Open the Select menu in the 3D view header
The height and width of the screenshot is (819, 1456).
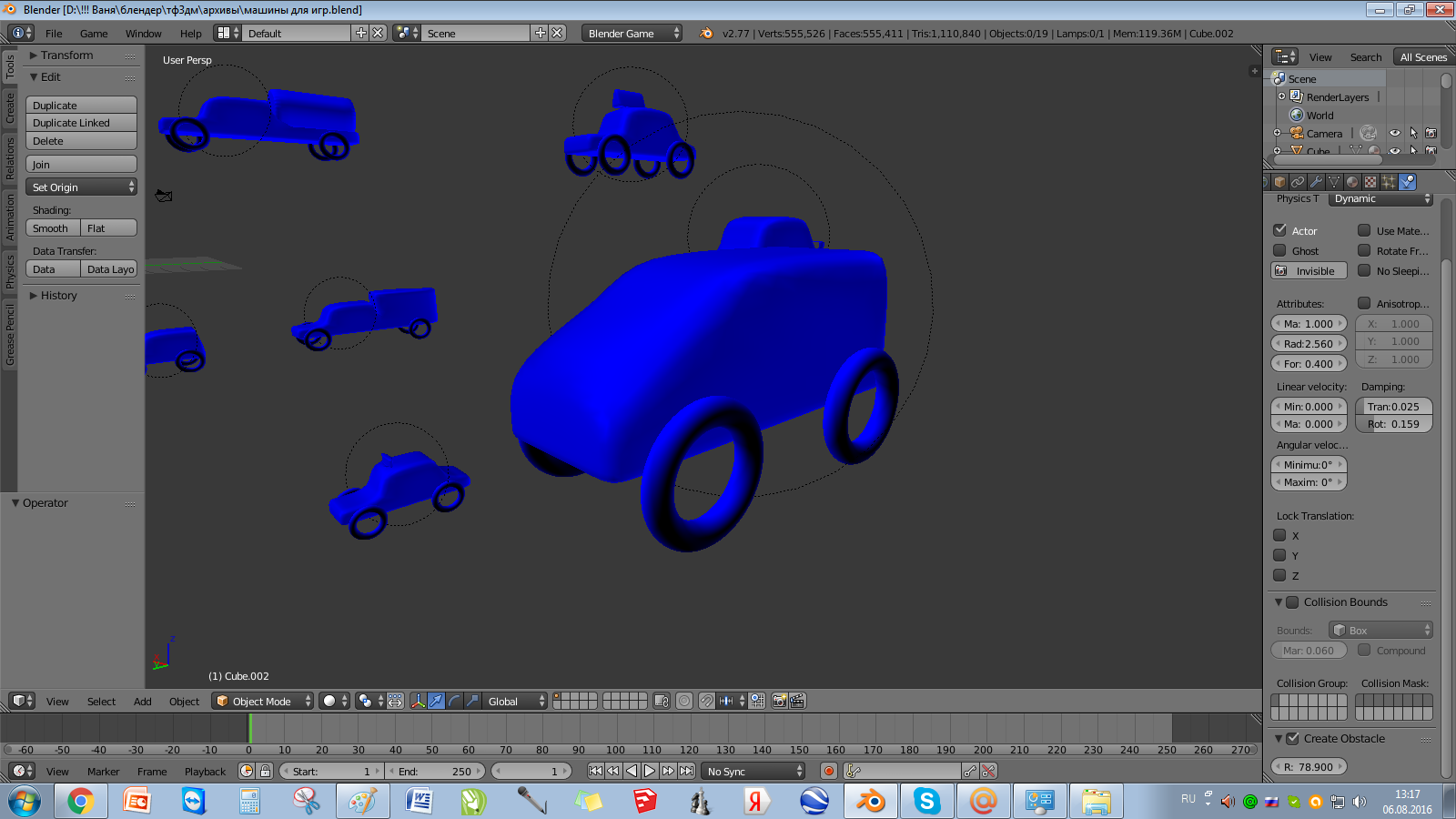(101, 701)
